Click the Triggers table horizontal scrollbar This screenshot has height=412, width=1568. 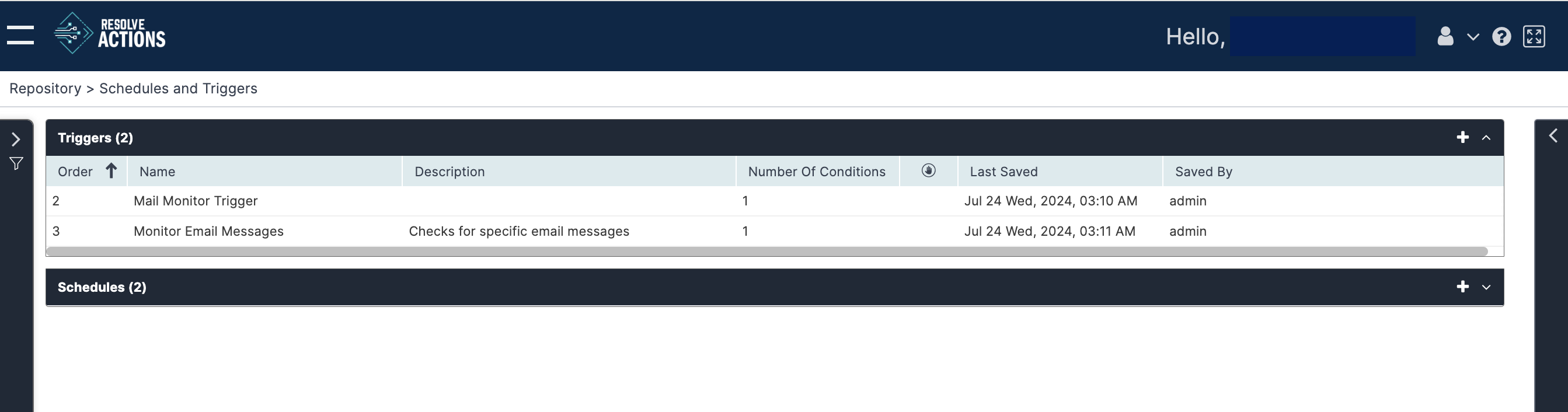click(x=767, y=252)
